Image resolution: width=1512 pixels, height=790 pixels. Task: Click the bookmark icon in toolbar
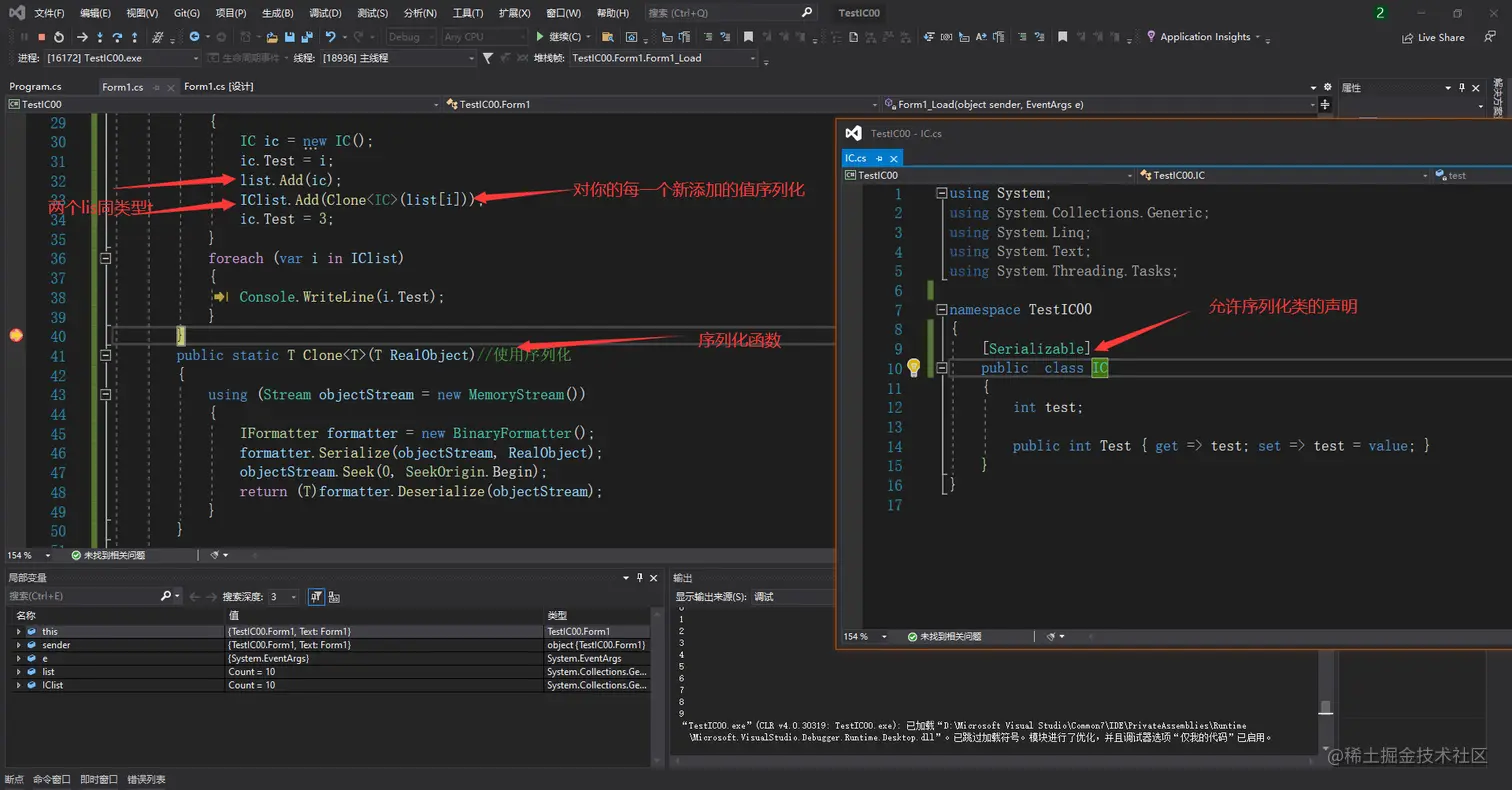pyautogui.click(x=748, y=37)
